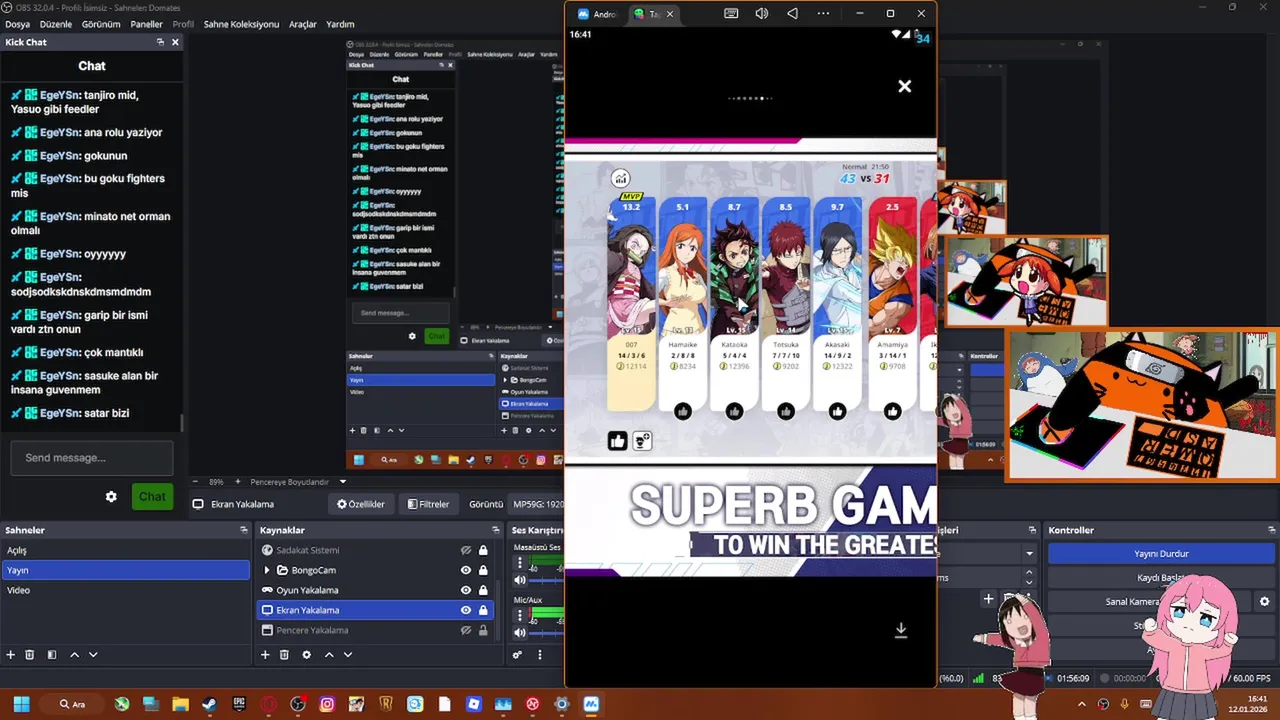Unlock the BongoCam source

click(483, 570)
